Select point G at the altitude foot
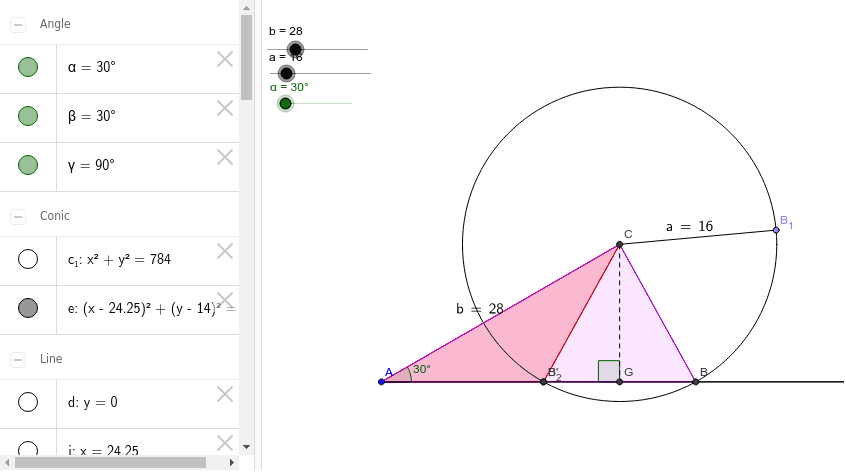This screenshot has height=472, width=846. (x=619, y=382)
